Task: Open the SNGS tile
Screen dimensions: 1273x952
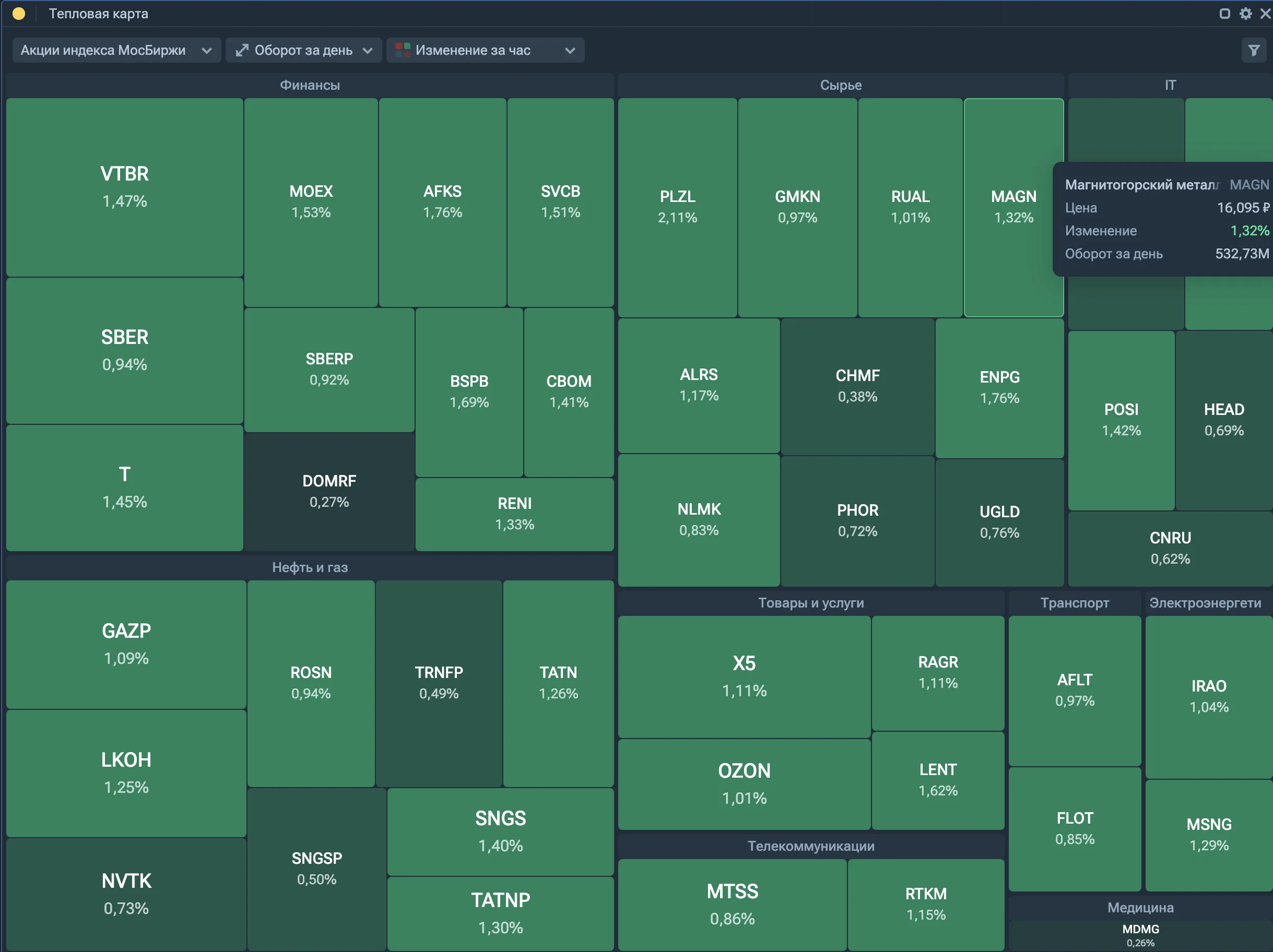Action: [501, 832]
